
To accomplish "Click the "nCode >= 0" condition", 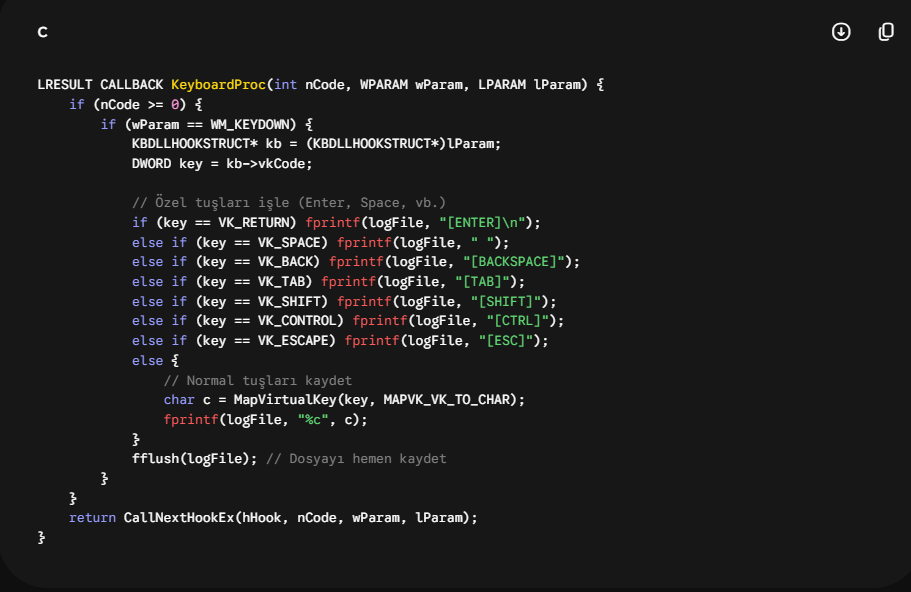I will 139,105.
